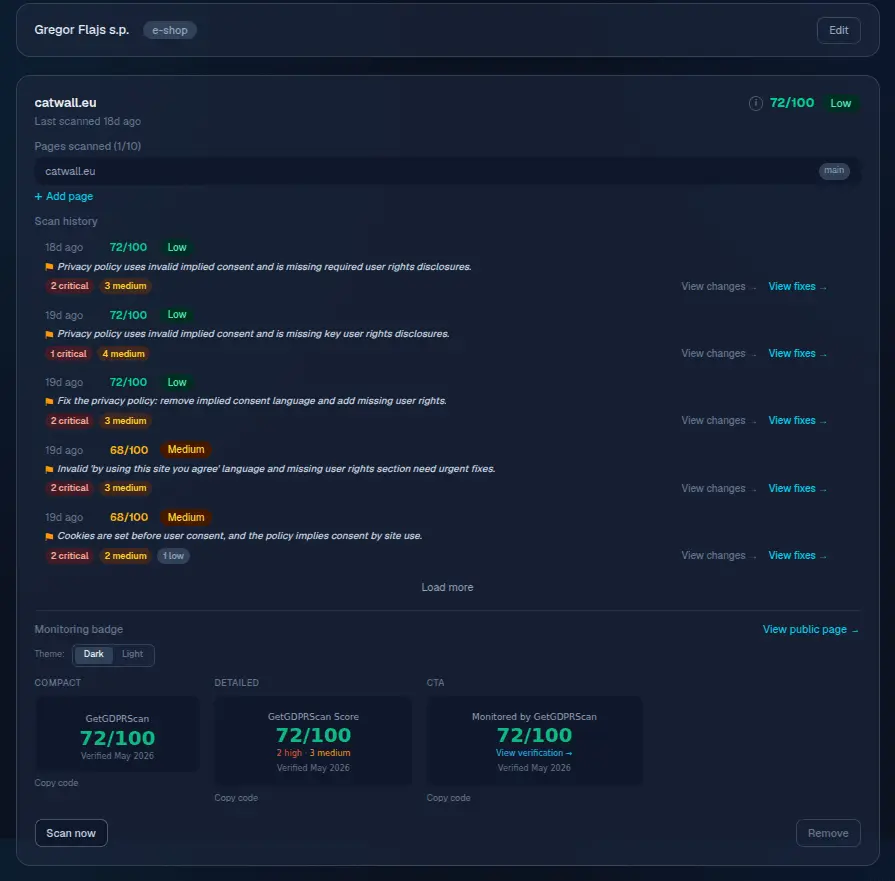Click the 'Scan history' label
The width and height of the screenshot is (895, 881).
coord(66,222)
